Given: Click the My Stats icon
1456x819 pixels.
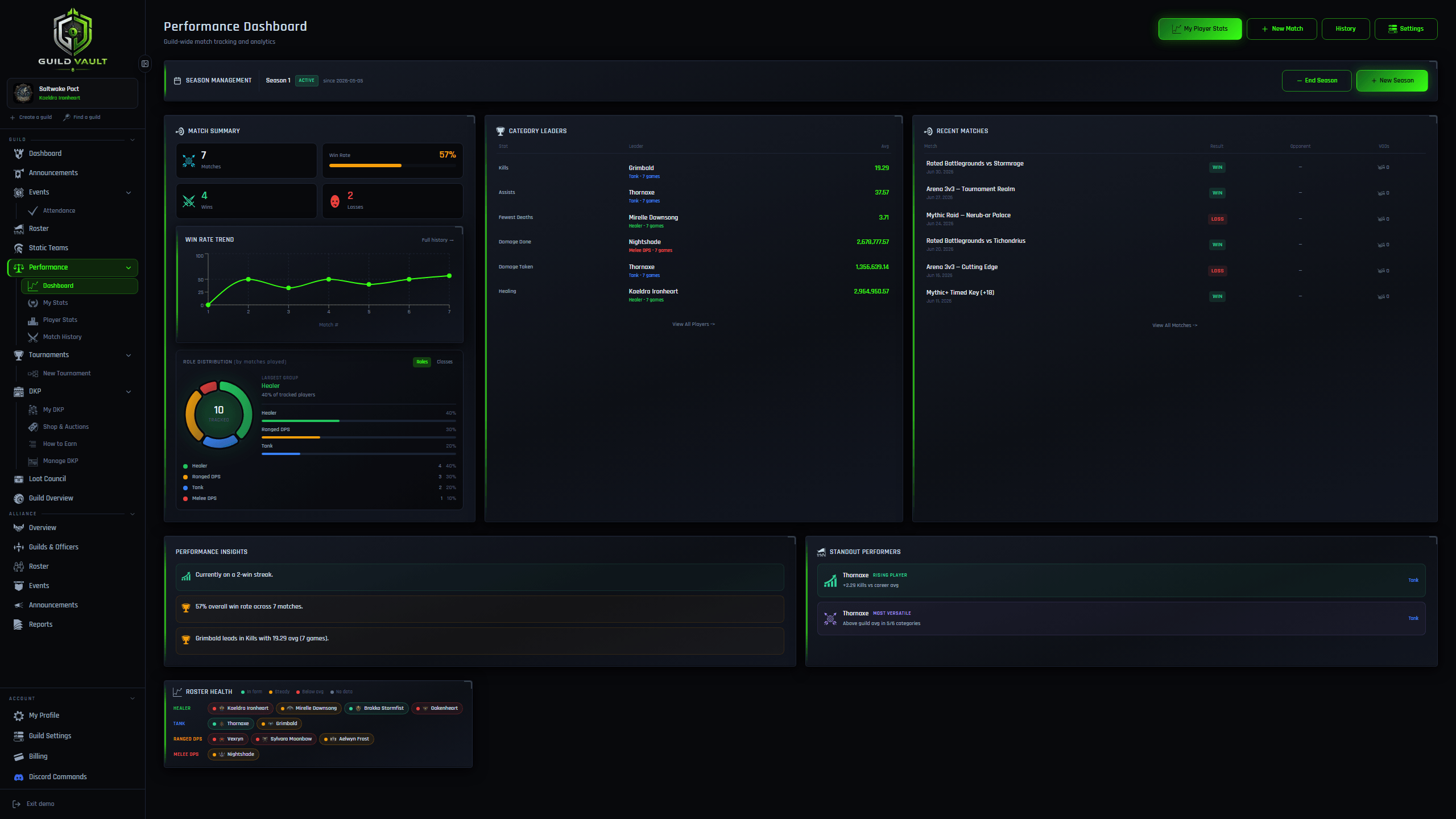Looking at the screenshot, I should coord(33,303).
